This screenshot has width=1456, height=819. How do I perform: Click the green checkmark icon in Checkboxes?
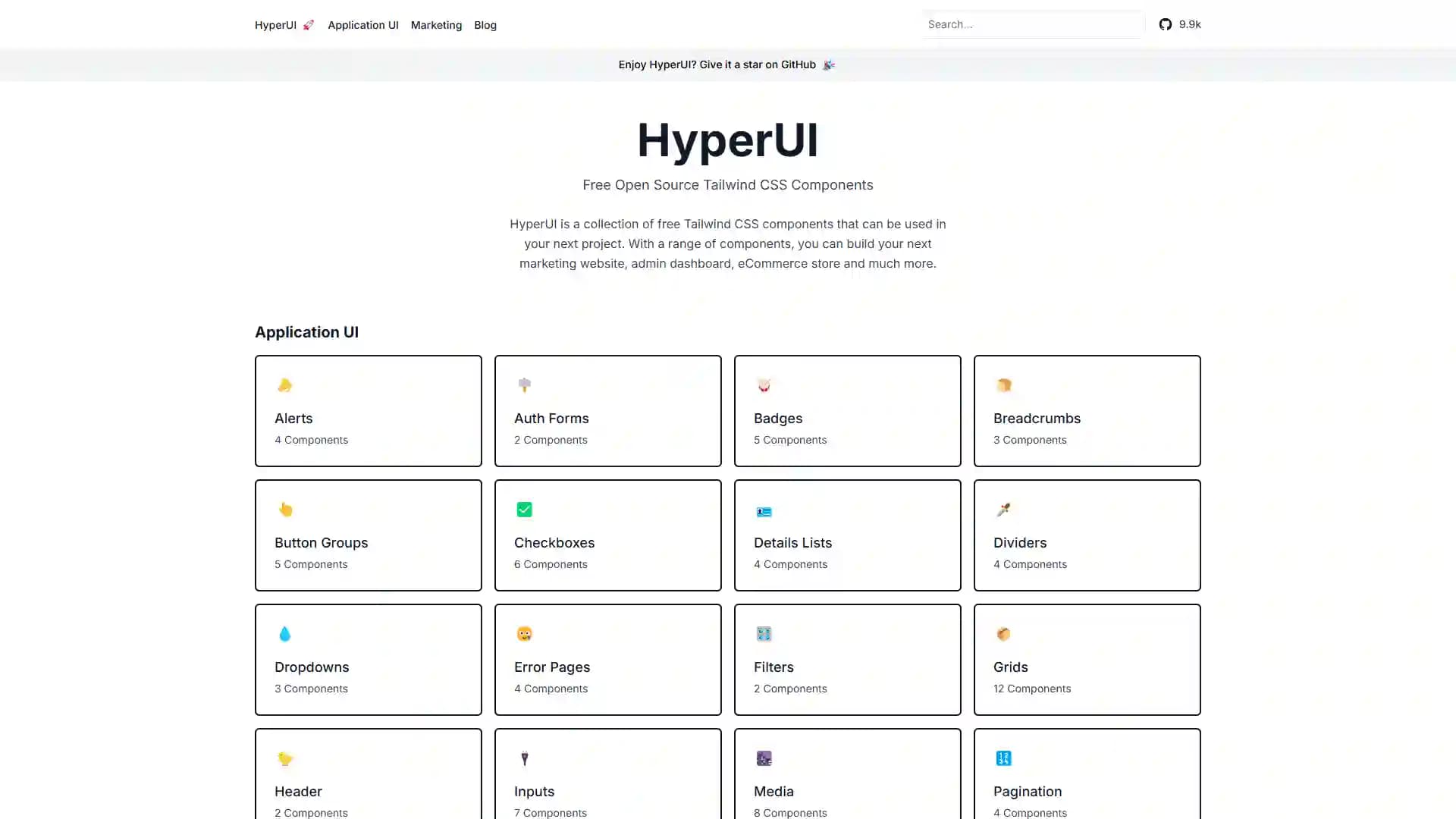(x=524, y=510)
